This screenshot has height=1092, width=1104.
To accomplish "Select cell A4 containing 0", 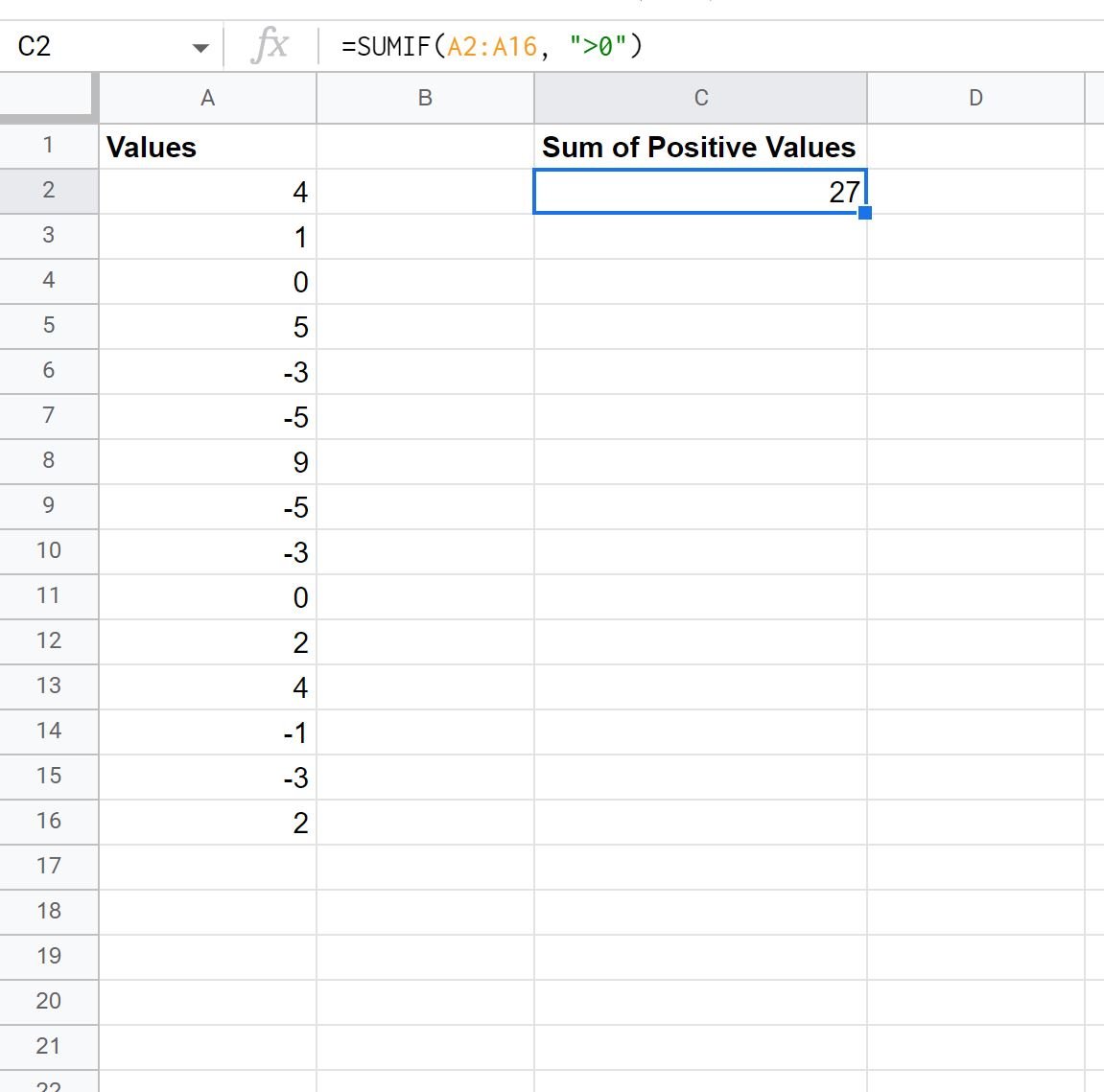I will (208, 282).
